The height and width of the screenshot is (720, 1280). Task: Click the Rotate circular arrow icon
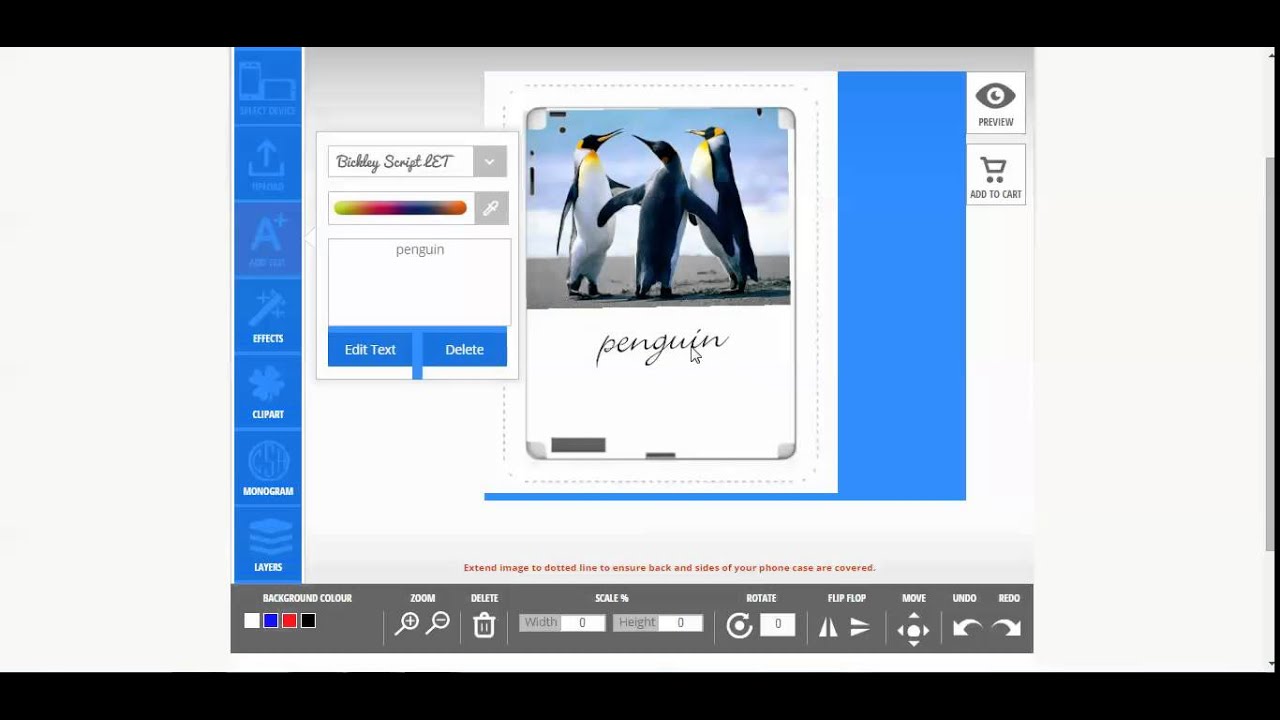click(739, 626)
